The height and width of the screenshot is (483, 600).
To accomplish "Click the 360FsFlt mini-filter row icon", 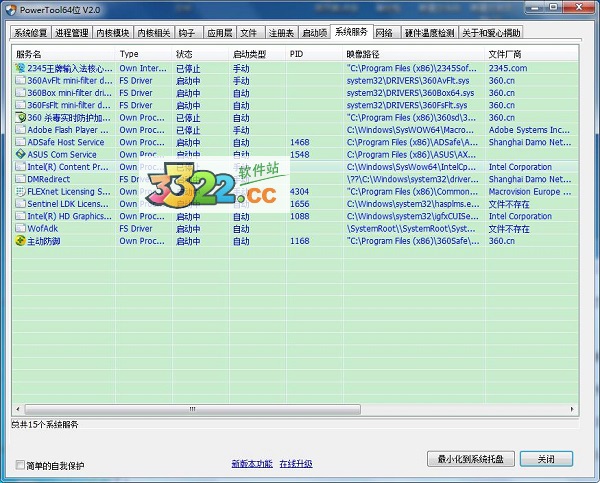I will [20, 105].
